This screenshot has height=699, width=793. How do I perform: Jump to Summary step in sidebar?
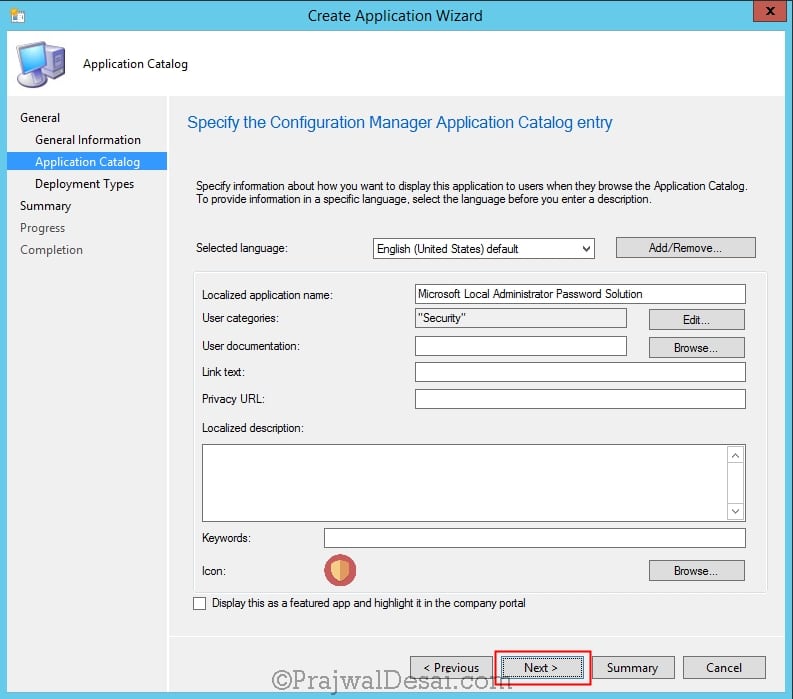point(46,206)
